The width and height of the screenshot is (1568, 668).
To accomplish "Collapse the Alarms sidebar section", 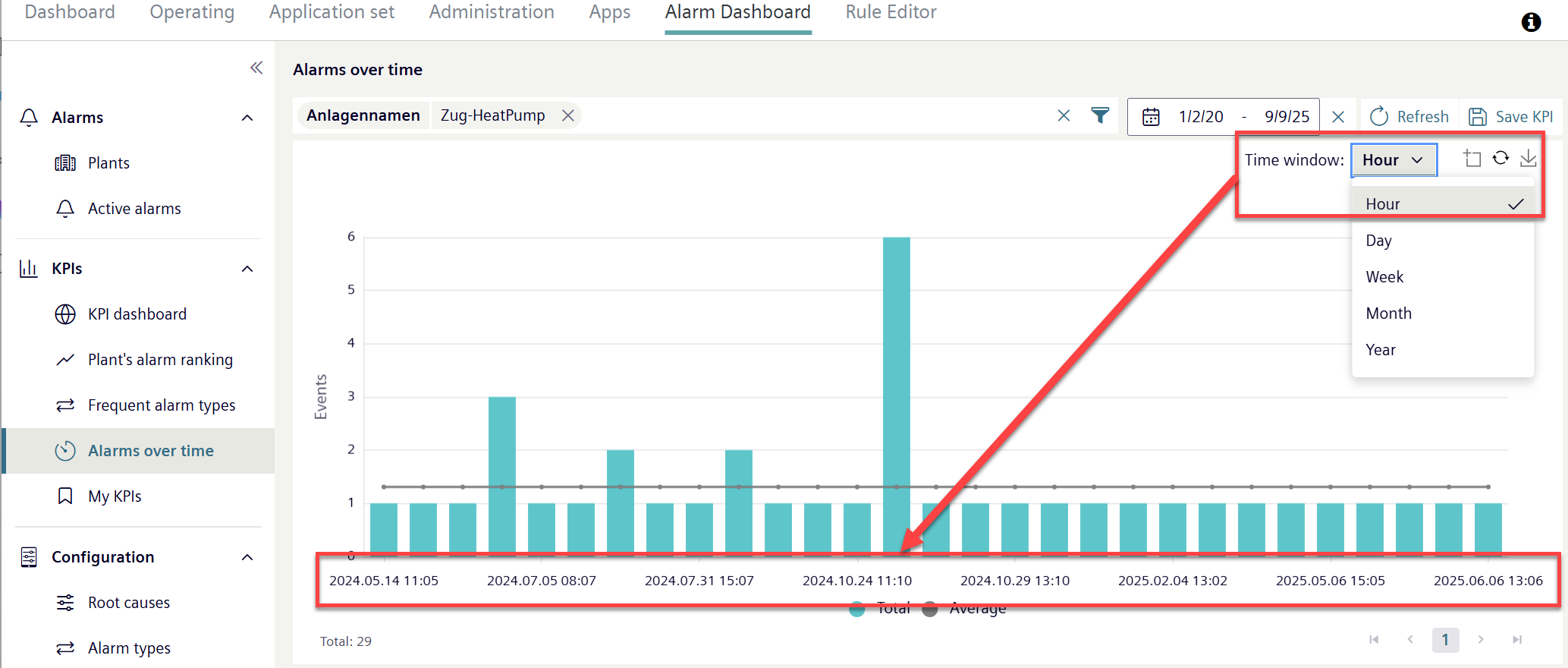I will pyautogui.click(x=247, y=118).
